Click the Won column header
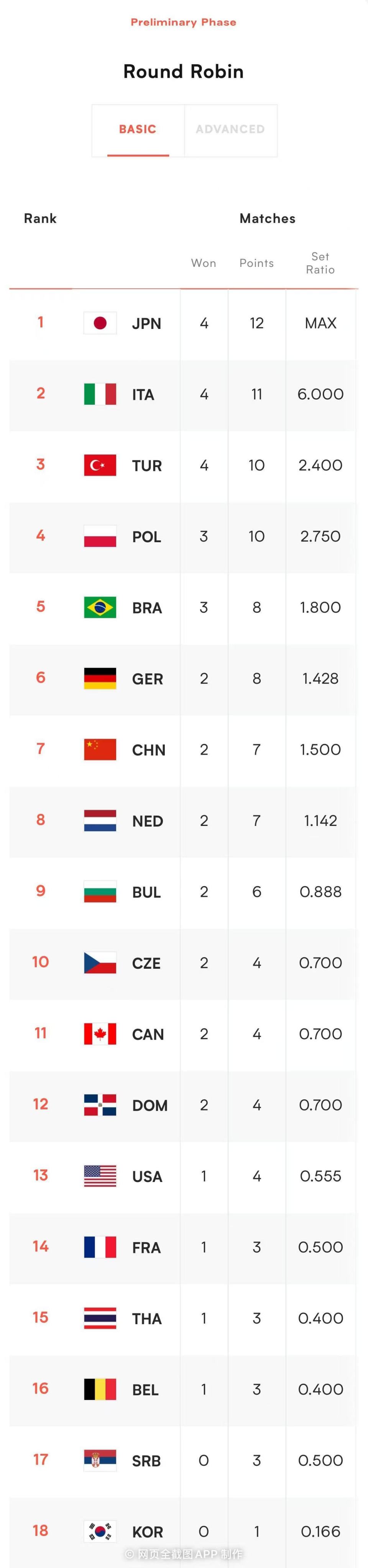Image resolution: width=368 pixels, height=1568 pixels. [x=204, y=263]
